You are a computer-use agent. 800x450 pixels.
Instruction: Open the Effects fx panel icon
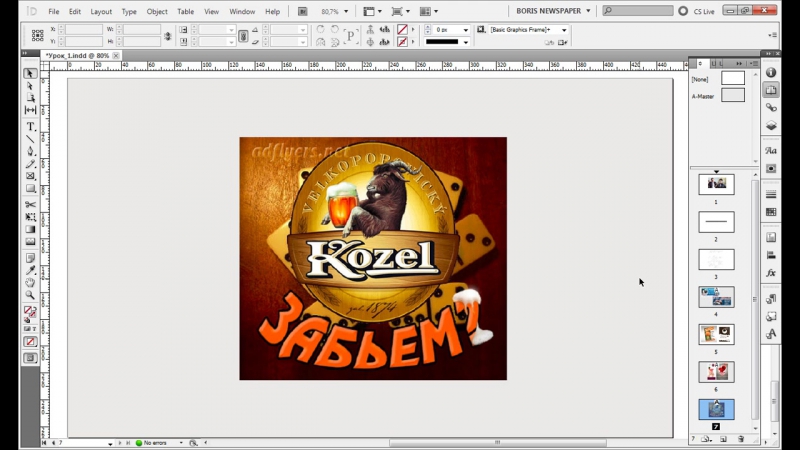pos(771,273)
